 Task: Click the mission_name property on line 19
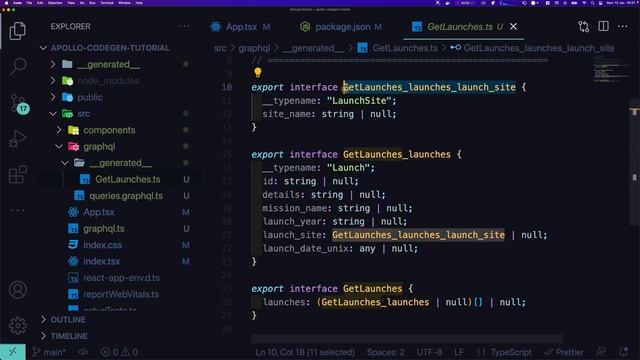294,208
